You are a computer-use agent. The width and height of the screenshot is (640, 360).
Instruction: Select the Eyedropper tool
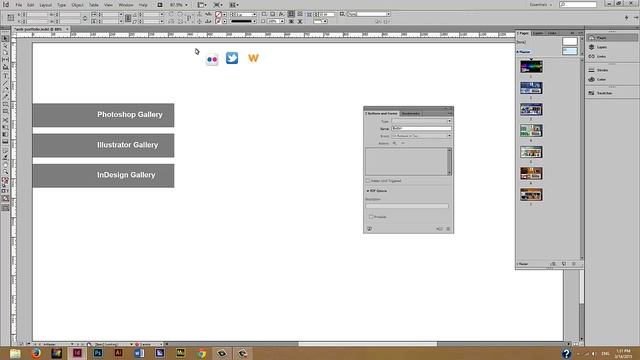[x=5, y=158]
